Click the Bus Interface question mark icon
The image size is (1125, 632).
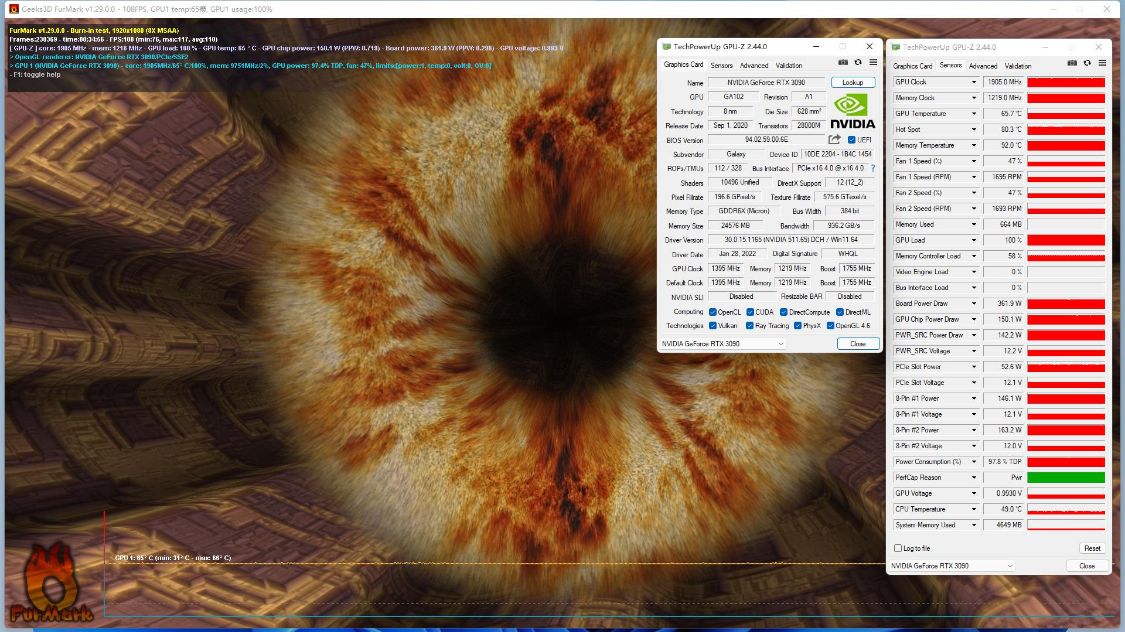[872, 168]
